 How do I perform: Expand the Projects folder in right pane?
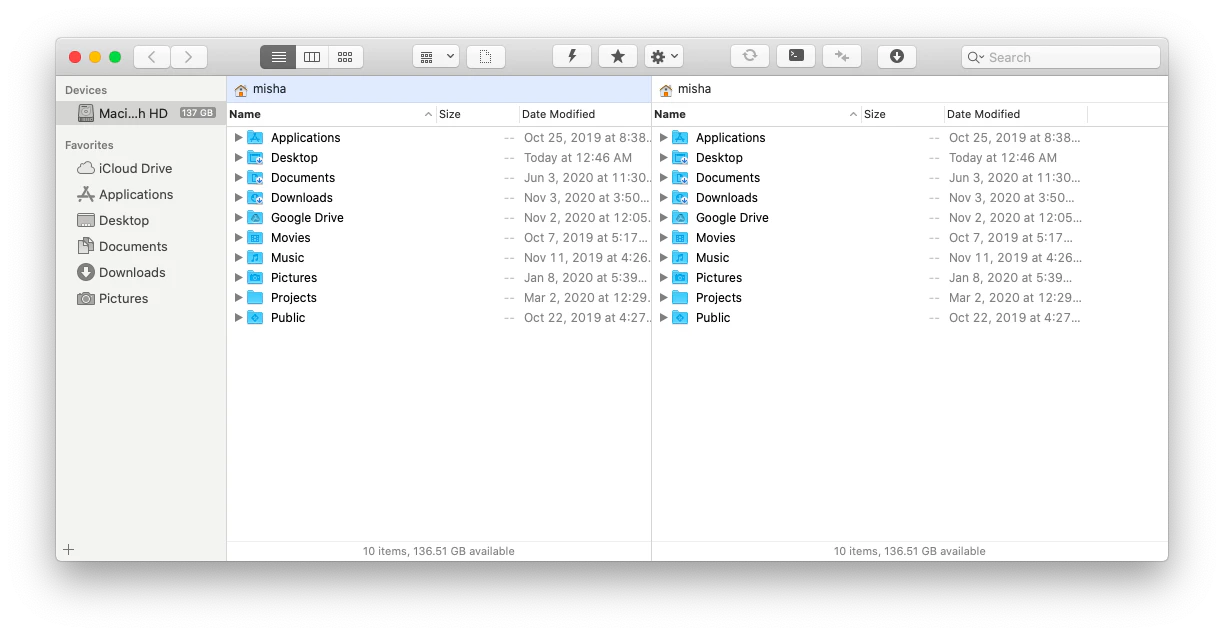click(x=663, y=298)
